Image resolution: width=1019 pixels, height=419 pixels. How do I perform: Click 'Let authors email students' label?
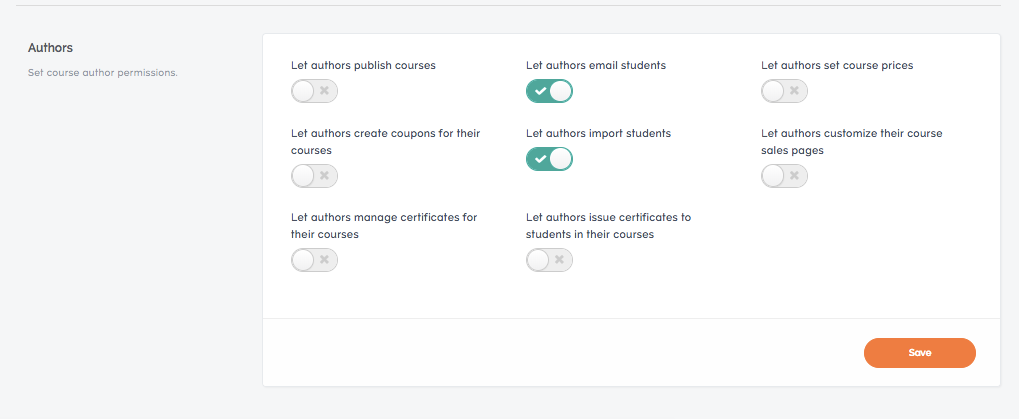click(x=596, y=66)
